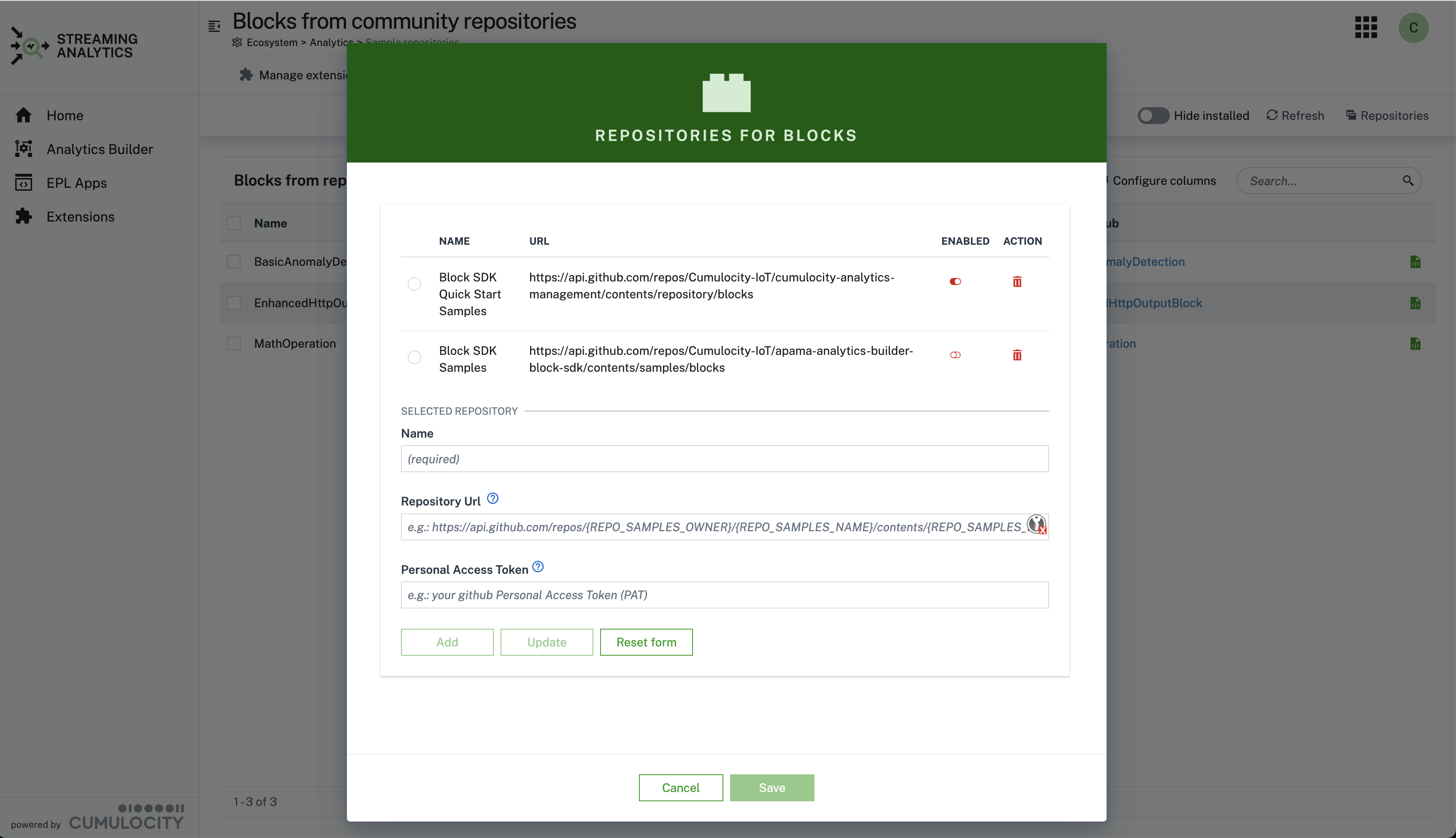Open code file icon for MathOperation row
The height and width of the screenshot is (838, 1456).
tap(1416, 343)
